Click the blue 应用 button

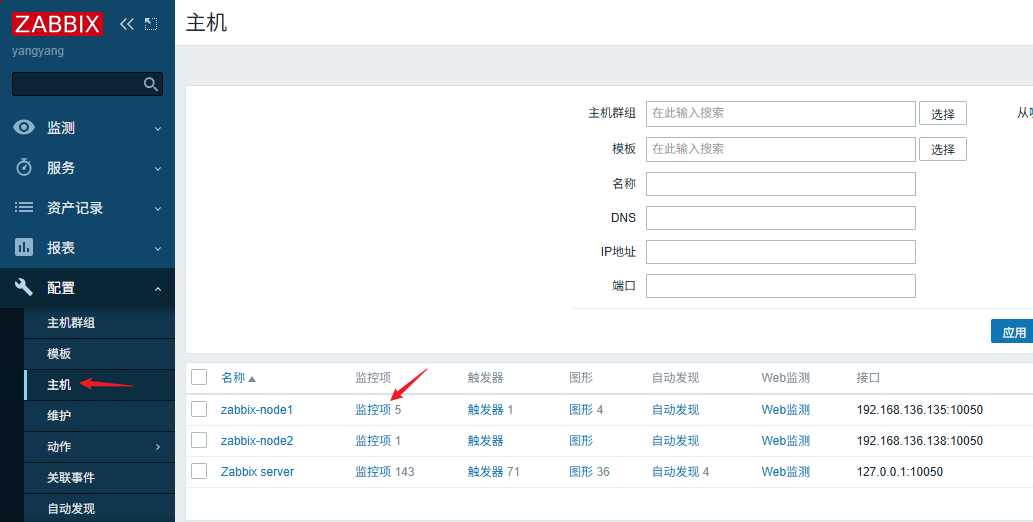tap(1013, 332)
